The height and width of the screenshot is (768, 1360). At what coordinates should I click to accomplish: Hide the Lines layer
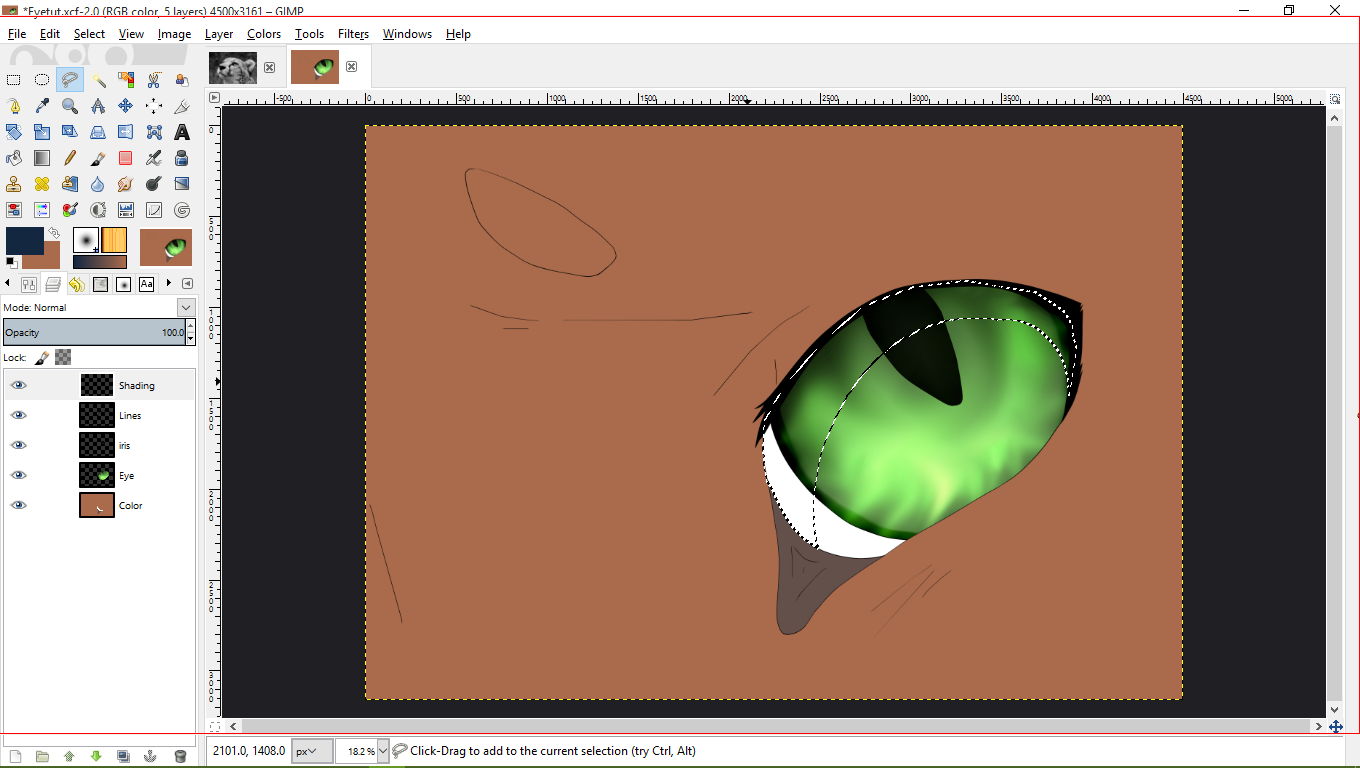click(x=19, y=415)
